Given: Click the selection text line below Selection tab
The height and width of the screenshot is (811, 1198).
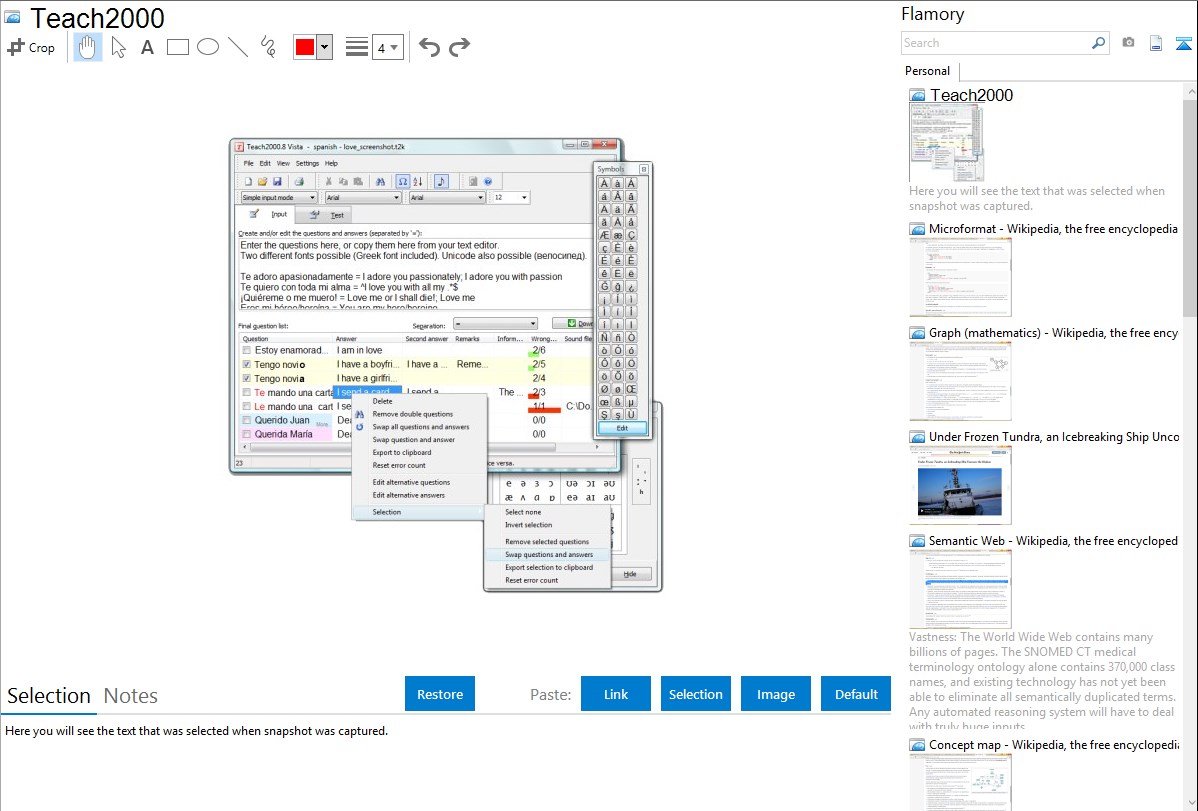Looking at the screenshot, I should 196,732.
